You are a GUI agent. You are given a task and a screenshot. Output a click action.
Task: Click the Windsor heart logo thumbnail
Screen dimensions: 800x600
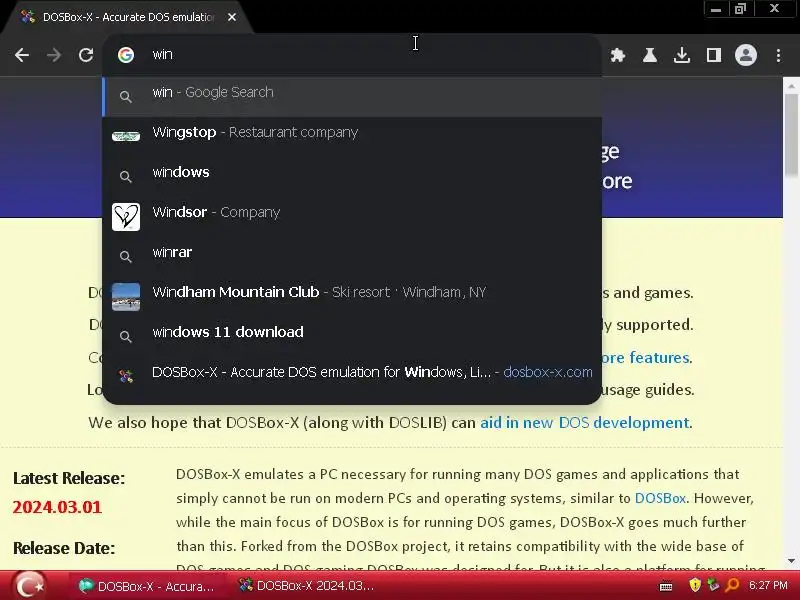pos(126,216)
